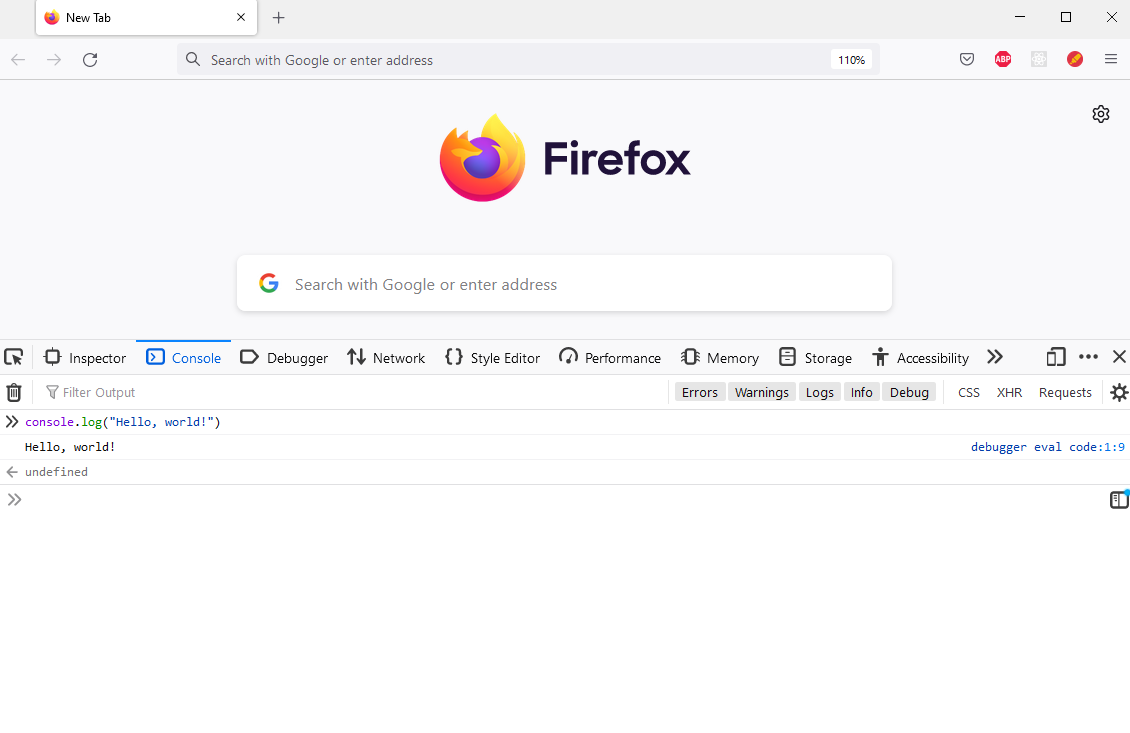Click the back navigation arrow

tap(18, 60)
